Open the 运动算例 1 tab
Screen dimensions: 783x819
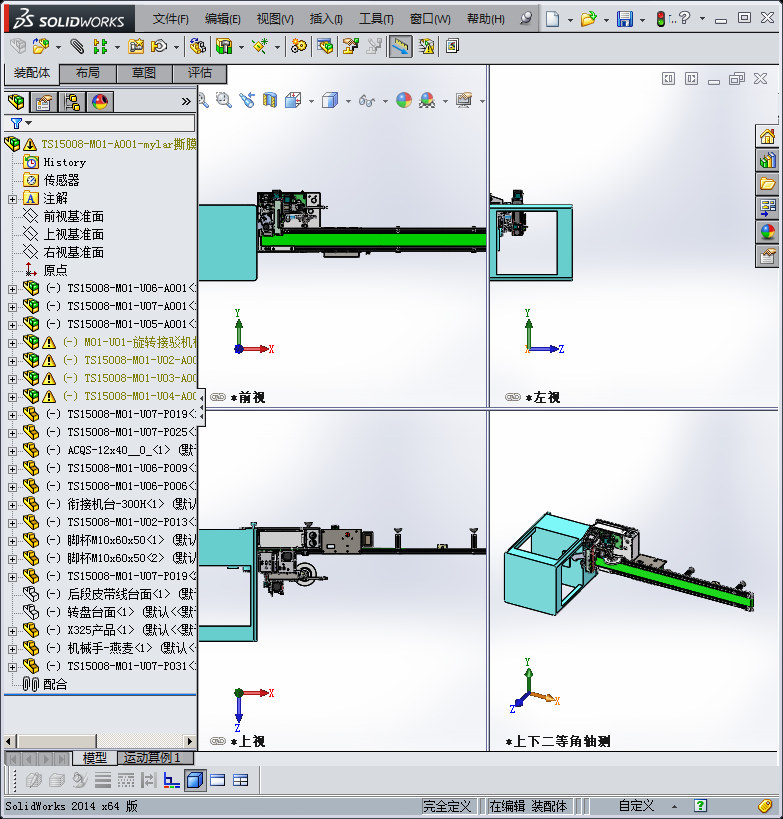156,757
